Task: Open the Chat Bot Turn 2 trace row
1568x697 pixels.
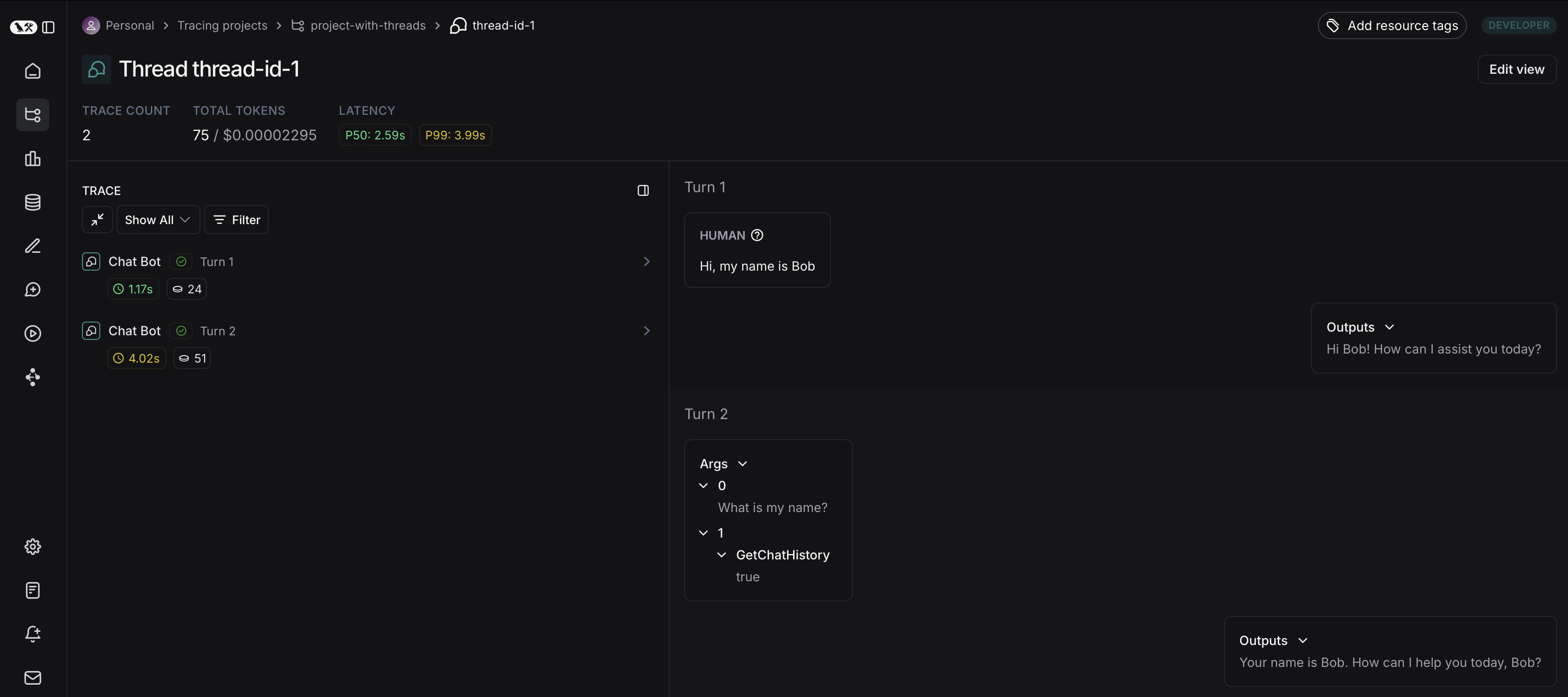Action: (x=365, y=331)
